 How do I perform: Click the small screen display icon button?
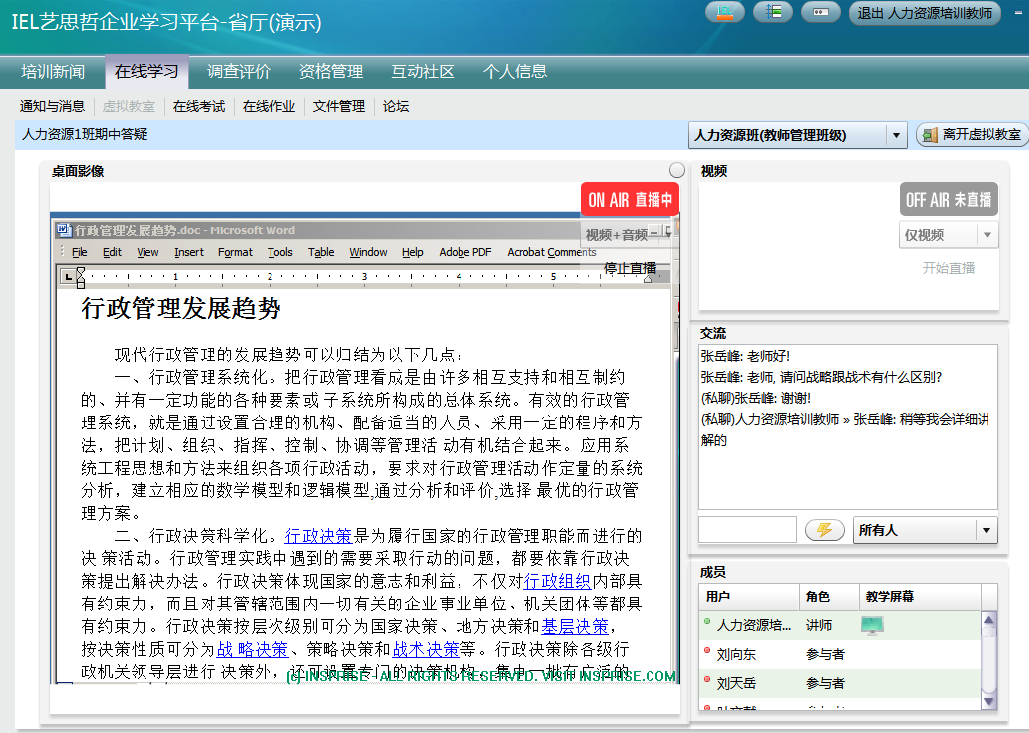click(821, 12)
